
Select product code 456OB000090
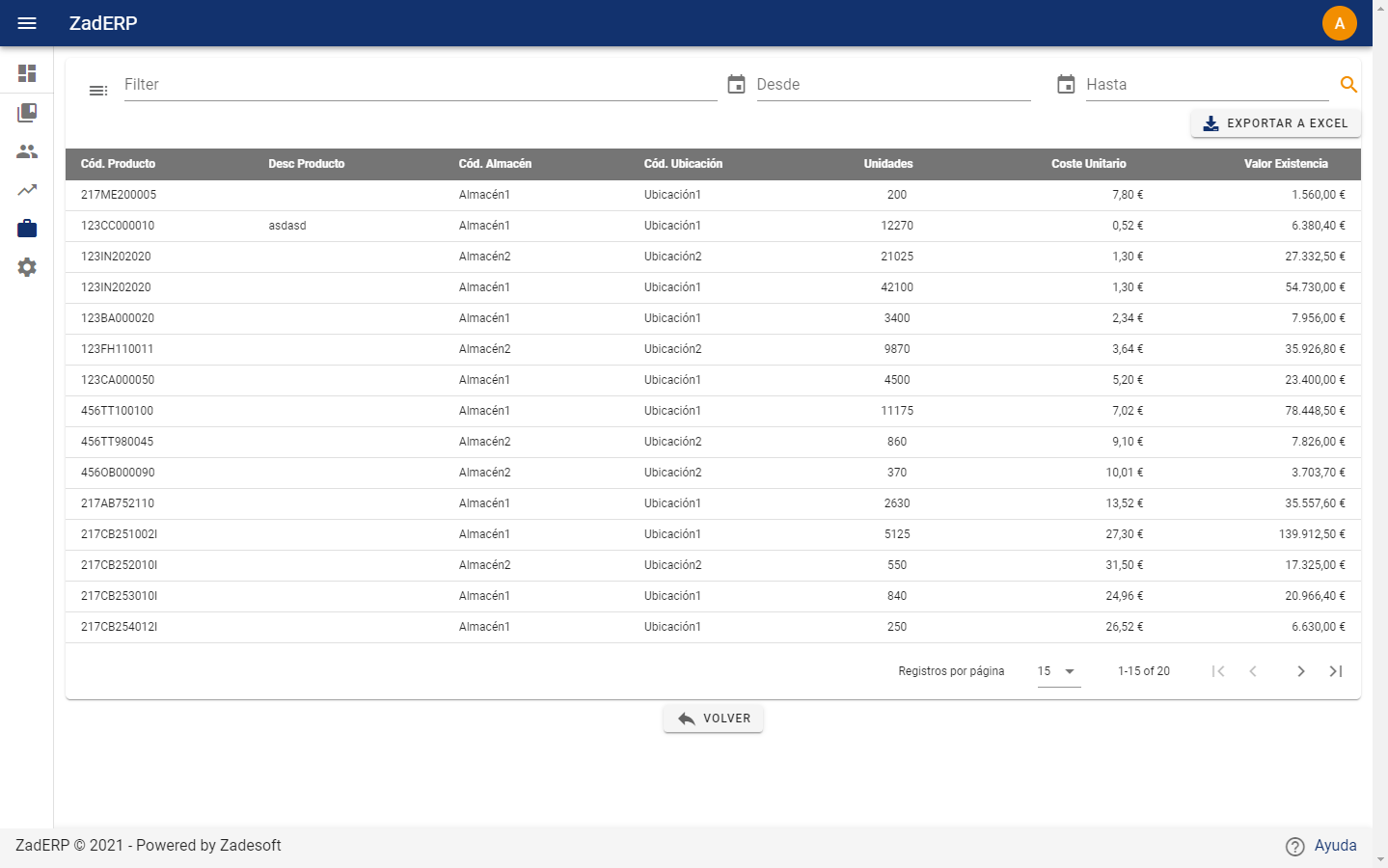coord(118,473)
